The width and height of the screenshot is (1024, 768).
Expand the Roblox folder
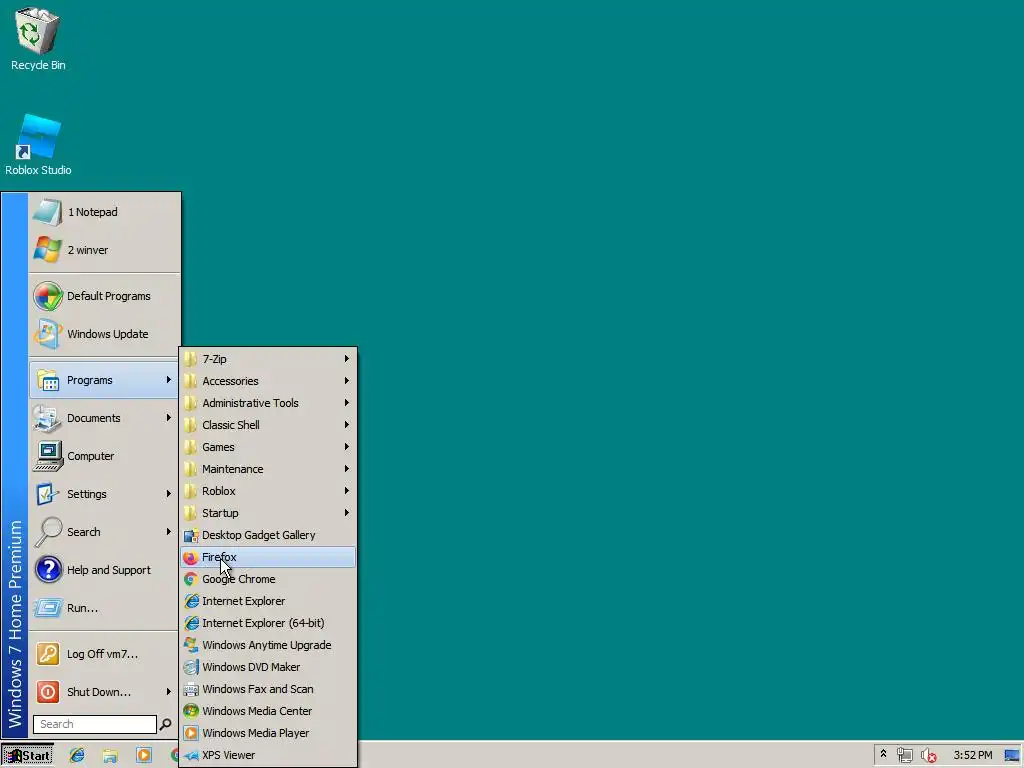(268, 491)
